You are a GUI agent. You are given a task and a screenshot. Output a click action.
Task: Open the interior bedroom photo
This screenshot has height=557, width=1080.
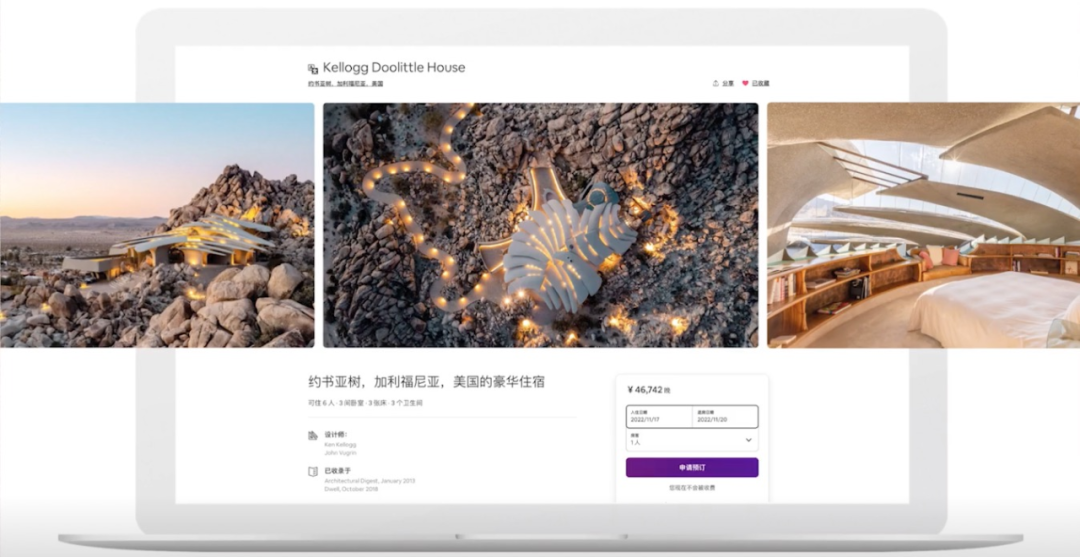[x=923, y=225]
